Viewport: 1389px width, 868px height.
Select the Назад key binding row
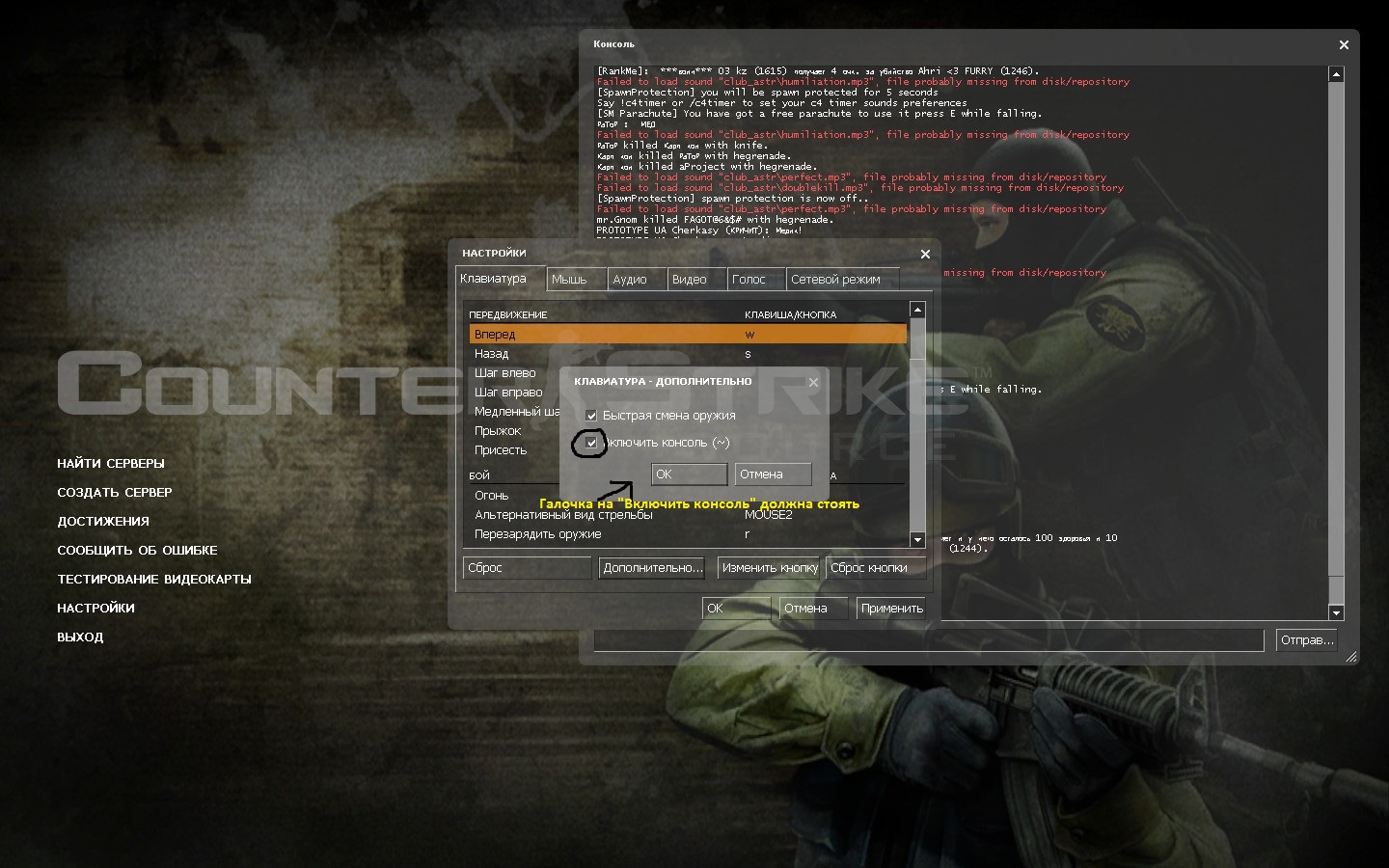688,354
